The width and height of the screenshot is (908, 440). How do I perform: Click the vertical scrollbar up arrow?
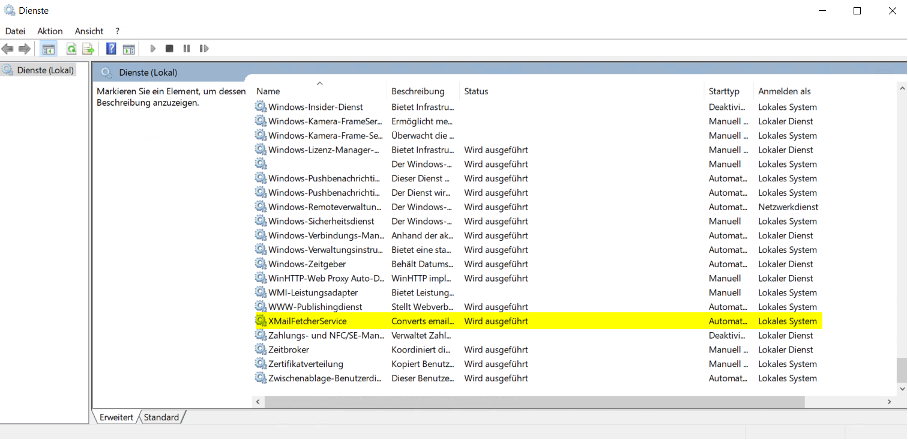[902, 89]
